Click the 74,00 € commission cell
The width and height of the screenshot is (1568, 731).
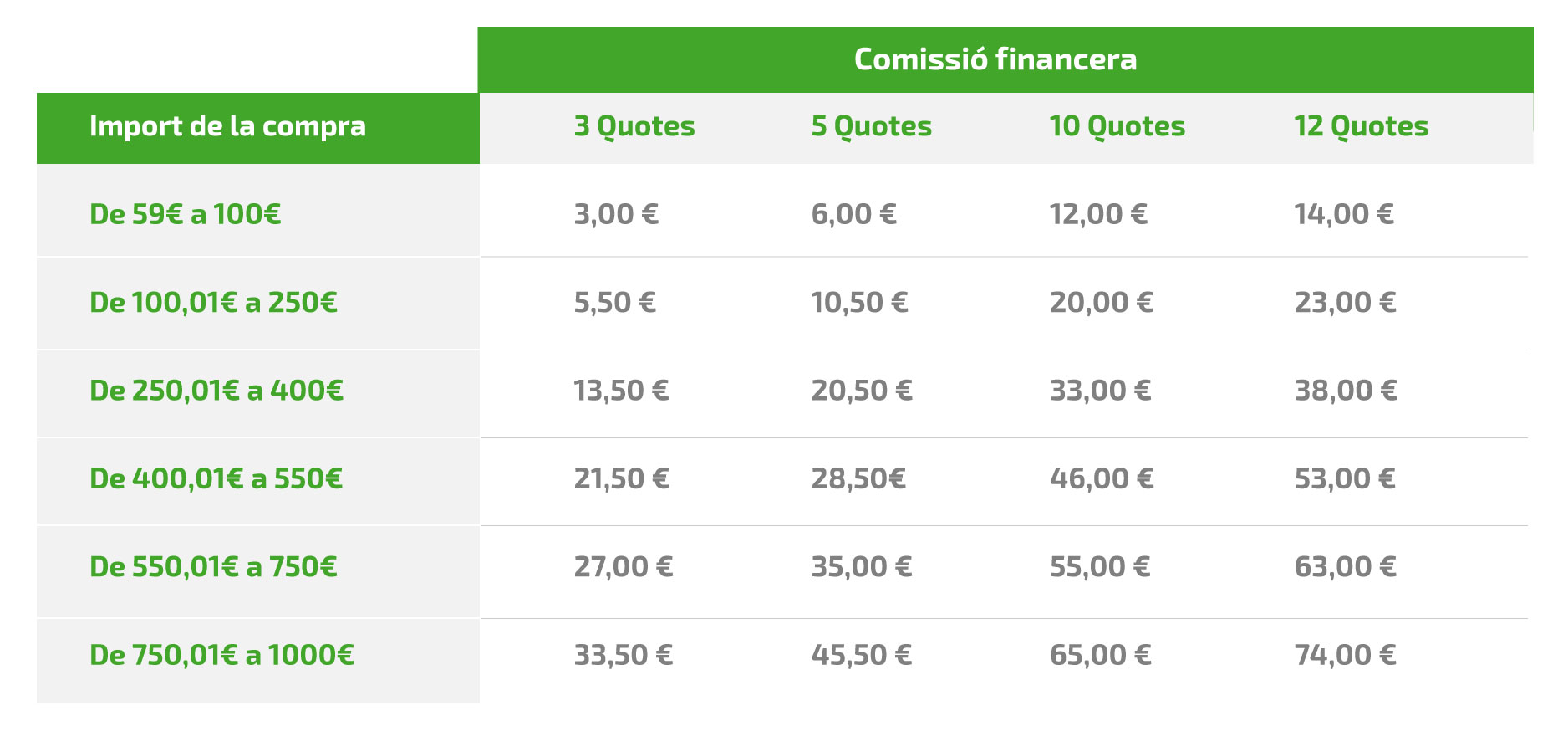(x=1345, y=655)
